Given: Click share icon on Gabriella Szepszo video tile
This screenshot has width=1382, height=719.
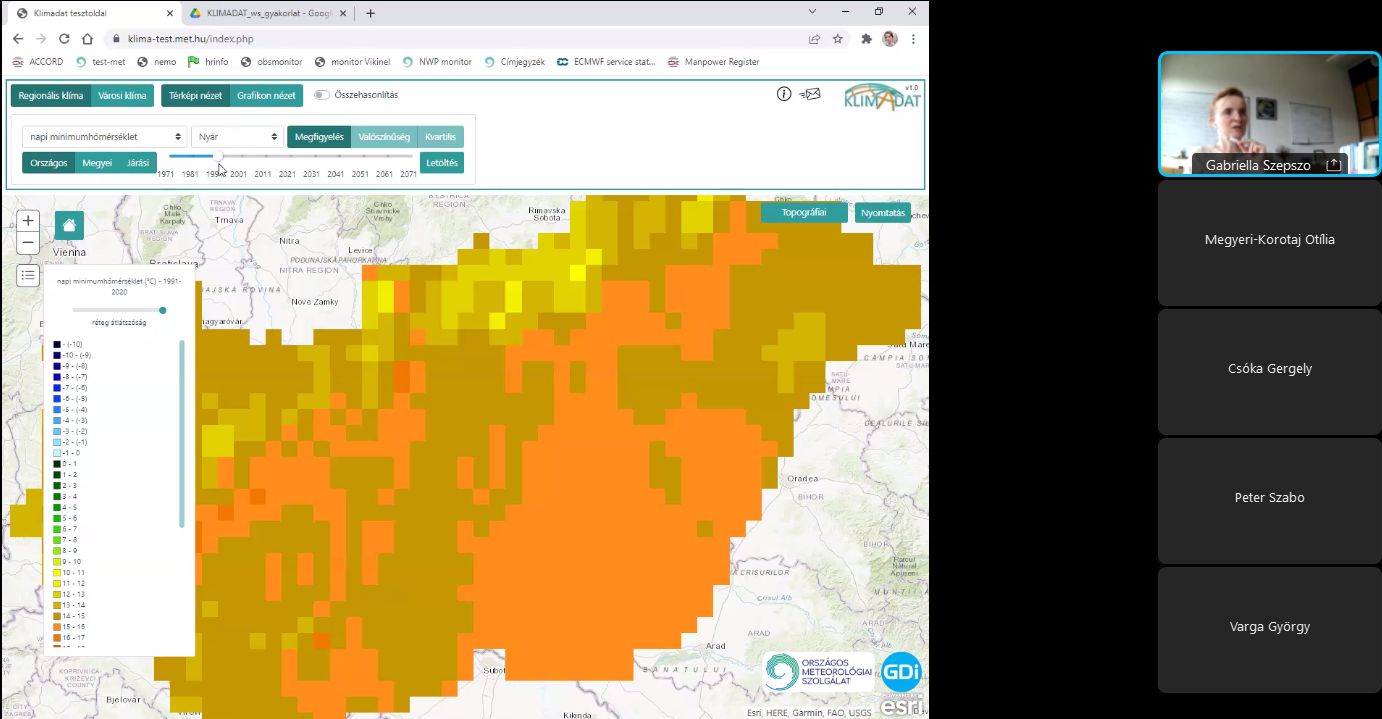Looking at the screenshot, I should pos(1333,165).
